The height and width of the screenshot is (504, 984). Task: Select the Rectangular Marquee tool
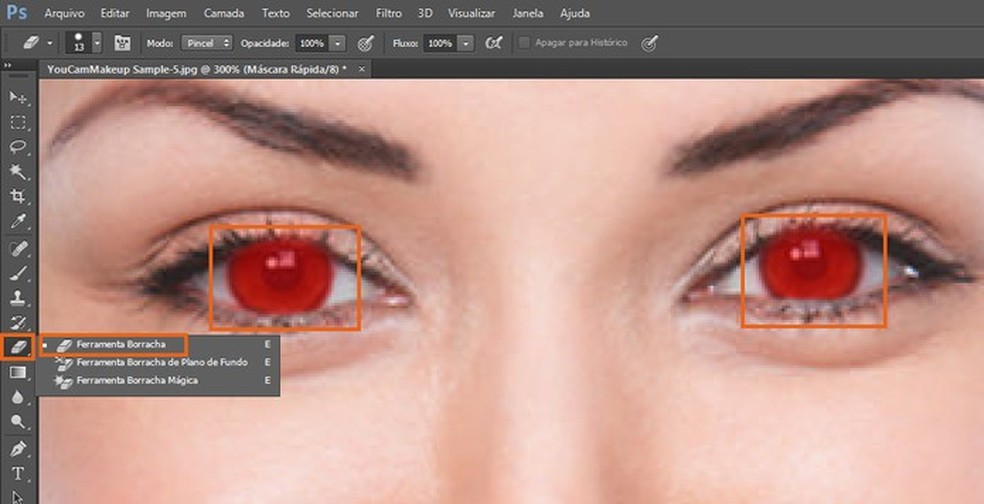tap(18, 122)
